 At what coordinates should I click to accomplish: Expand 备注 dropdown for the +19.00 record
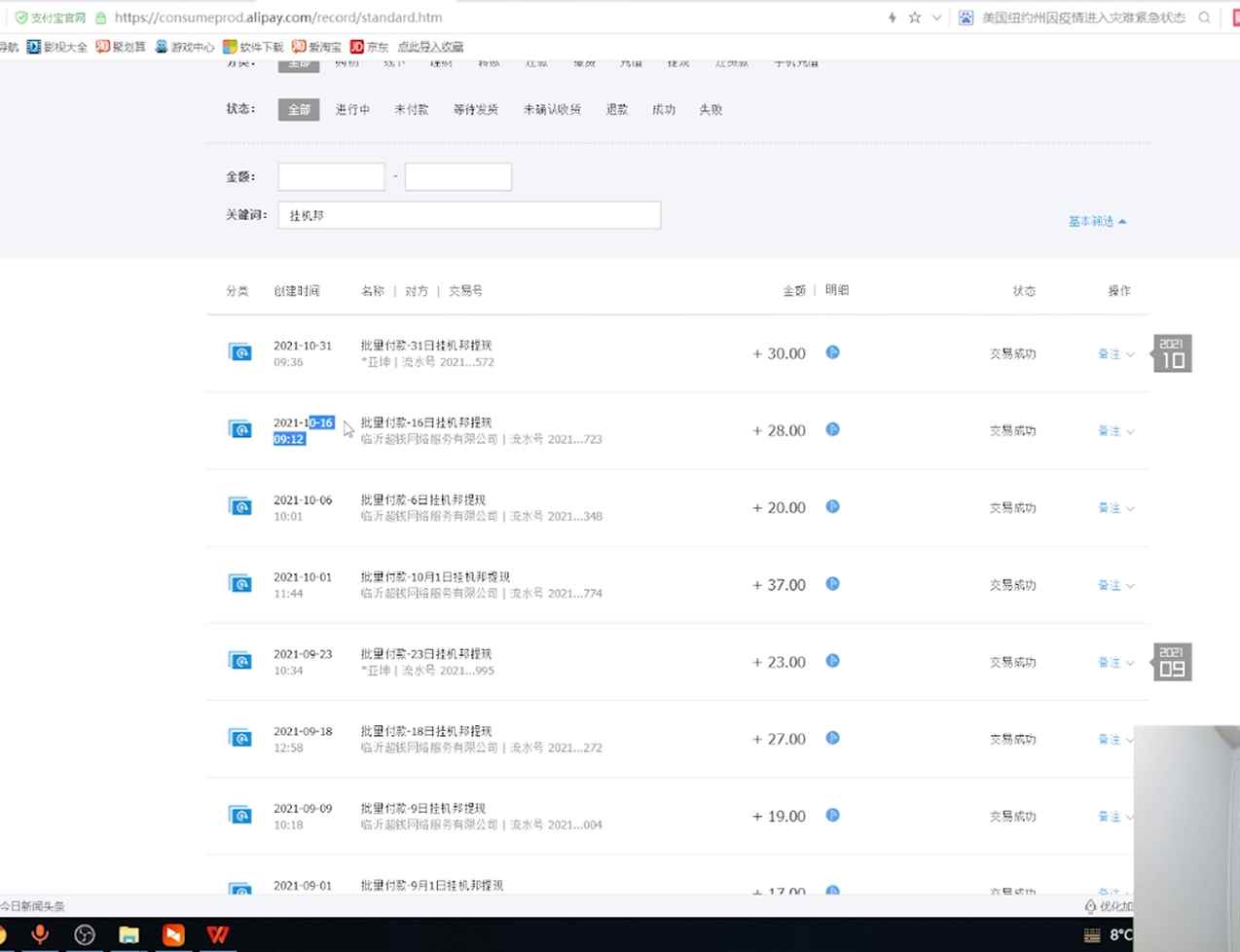(x=1114, y=816)
